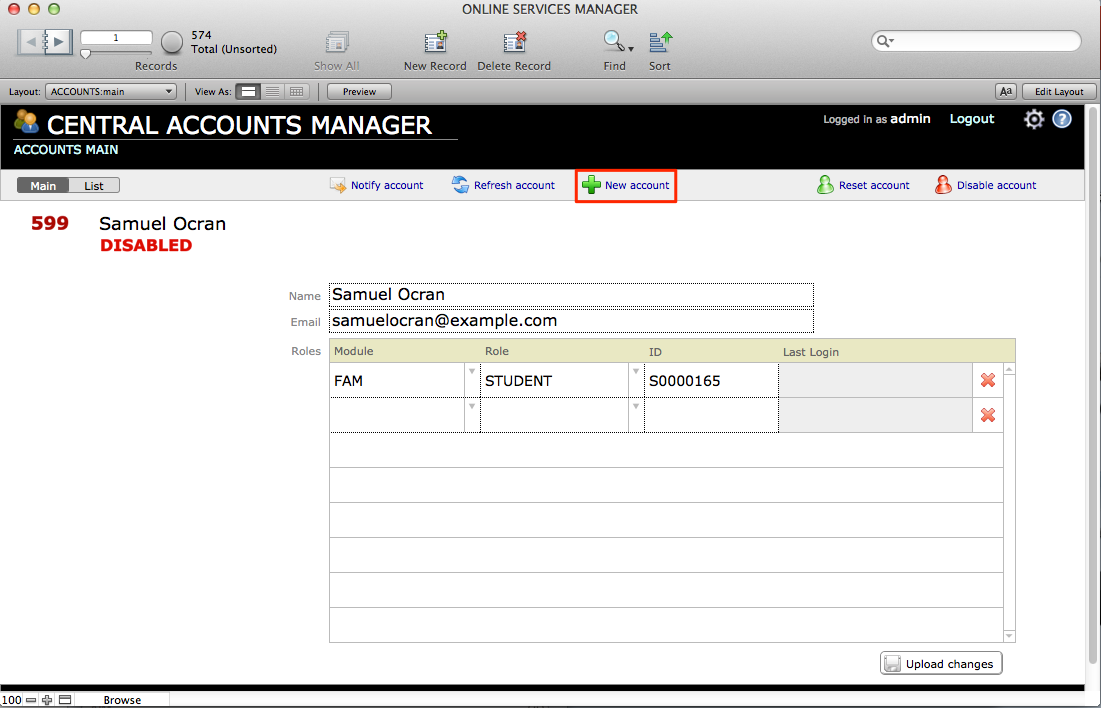Click the Upload changes button
This screenshot has height=708, width=1101.
940,664
